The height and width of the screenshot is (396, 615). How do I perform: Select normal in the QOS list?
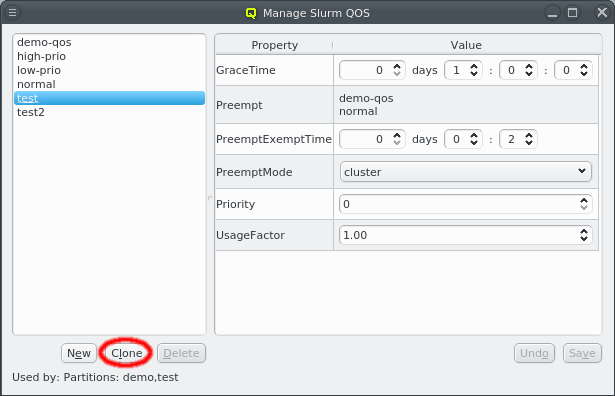pyautogui.click(x=109, y=84)
